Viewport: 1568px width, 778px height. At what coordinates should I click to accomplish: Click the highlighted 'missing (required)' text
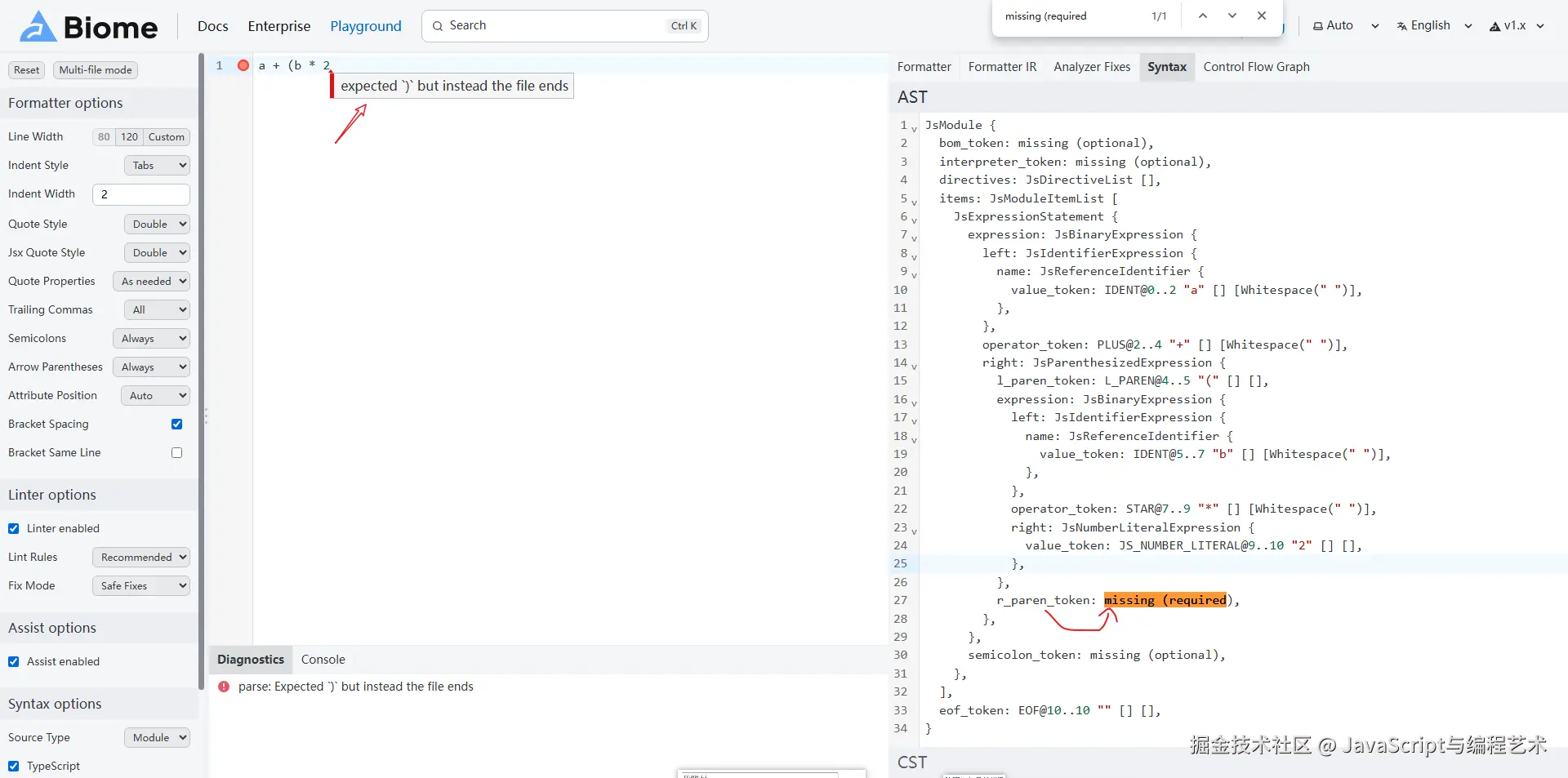(x=1165, y=600)
